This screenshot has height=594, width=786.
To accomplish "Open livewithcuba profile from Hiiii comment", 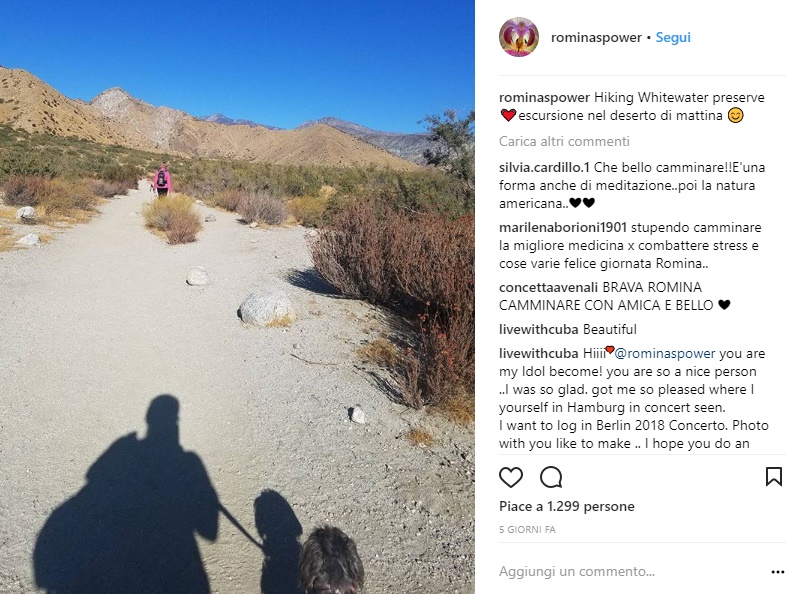I will point(538,354).
